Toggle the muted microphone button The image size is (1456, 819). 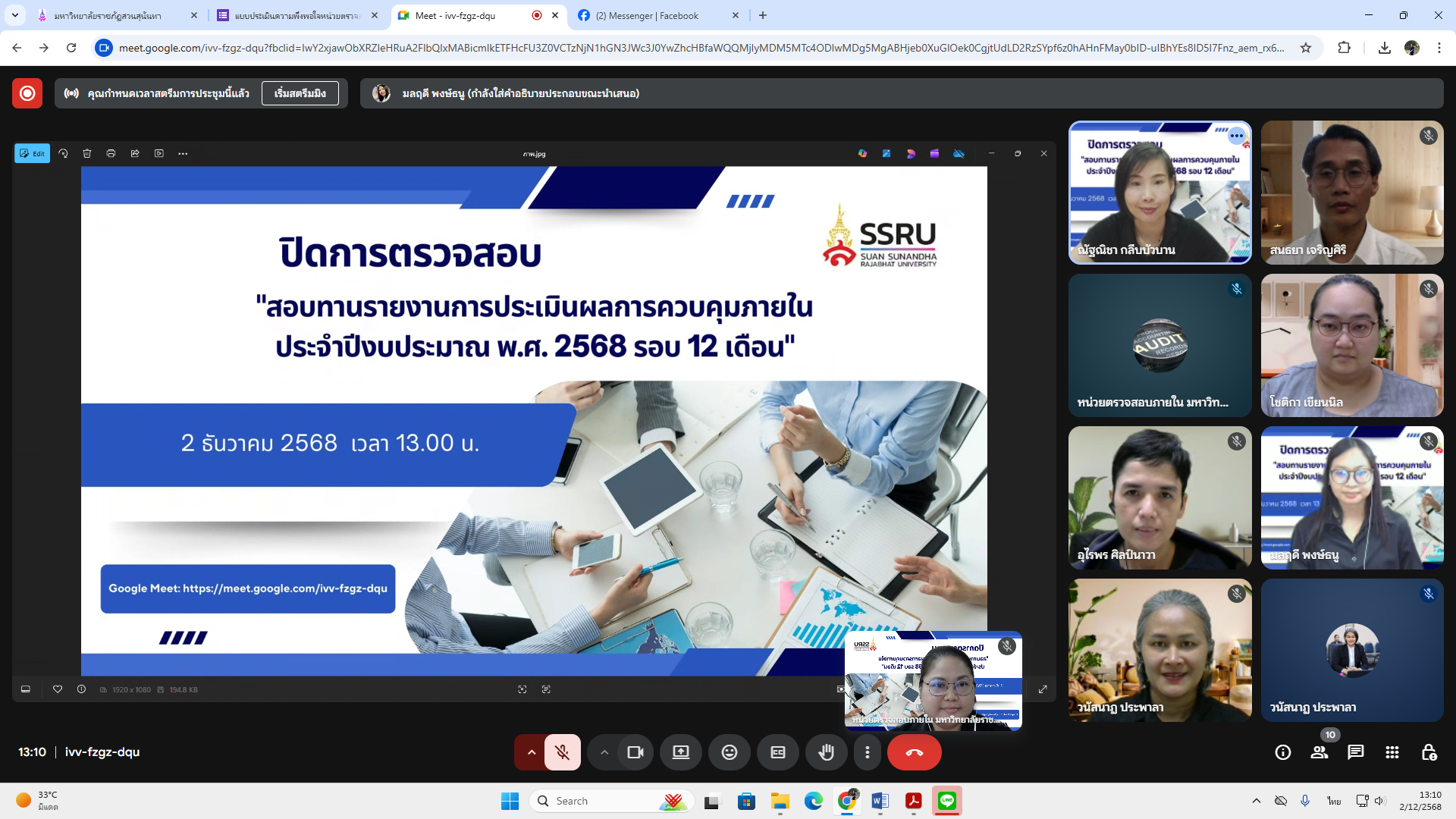[x=562, y=752]
